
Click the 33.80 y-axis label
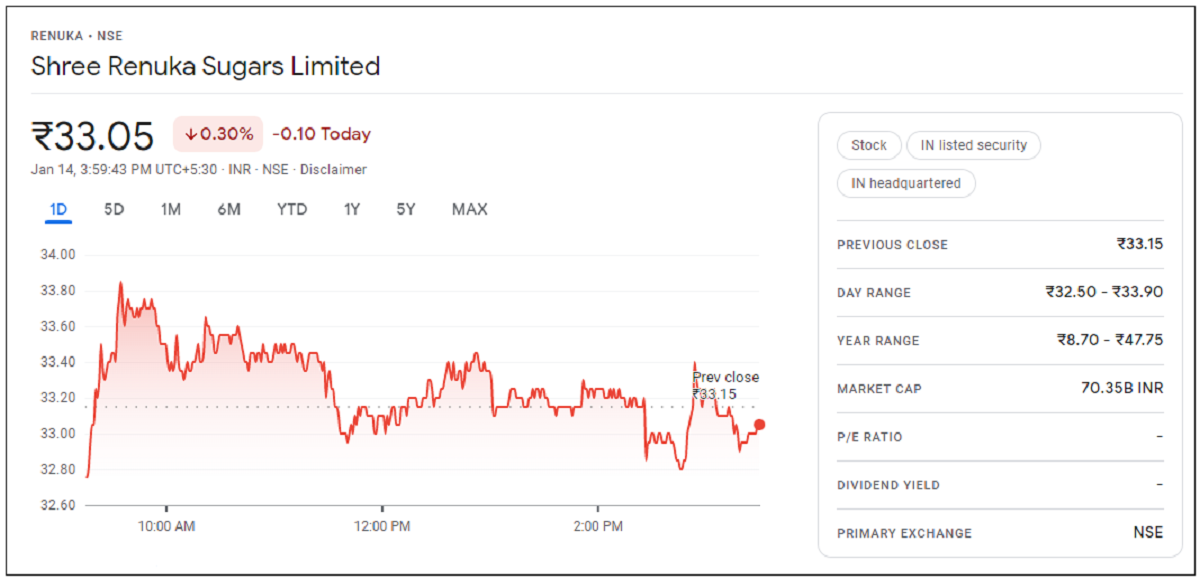57,291
